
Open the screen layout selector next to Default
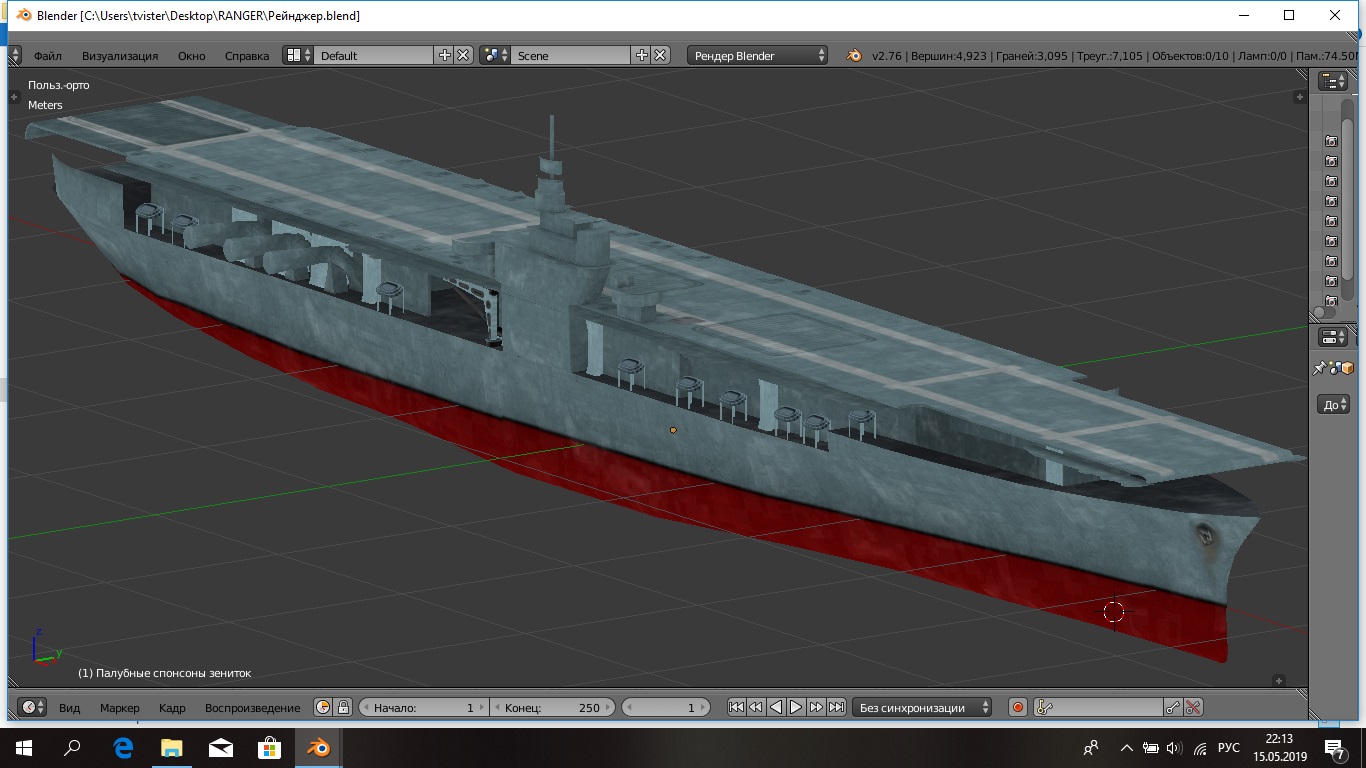[297, 55]
